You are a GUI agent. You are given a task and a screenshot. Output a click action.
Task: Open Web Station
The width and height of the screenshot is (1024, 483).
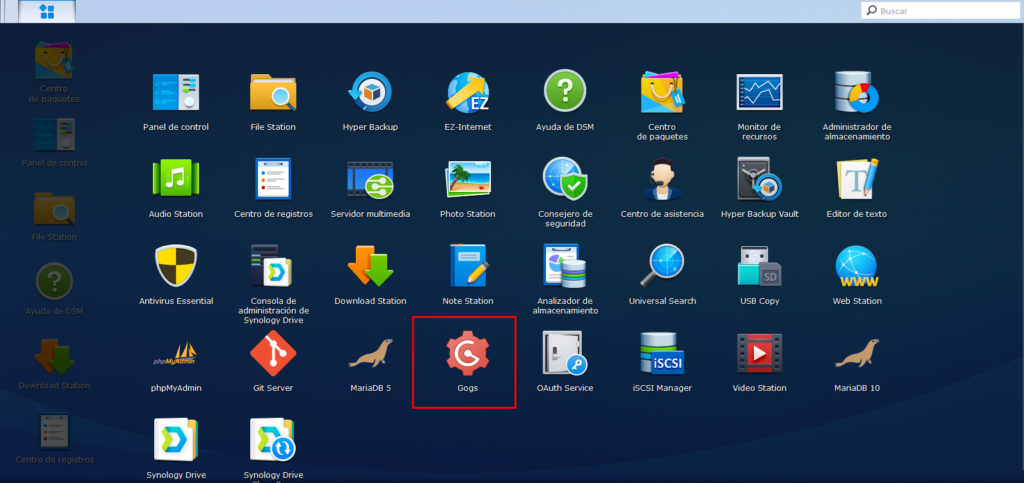coord(857,266)
